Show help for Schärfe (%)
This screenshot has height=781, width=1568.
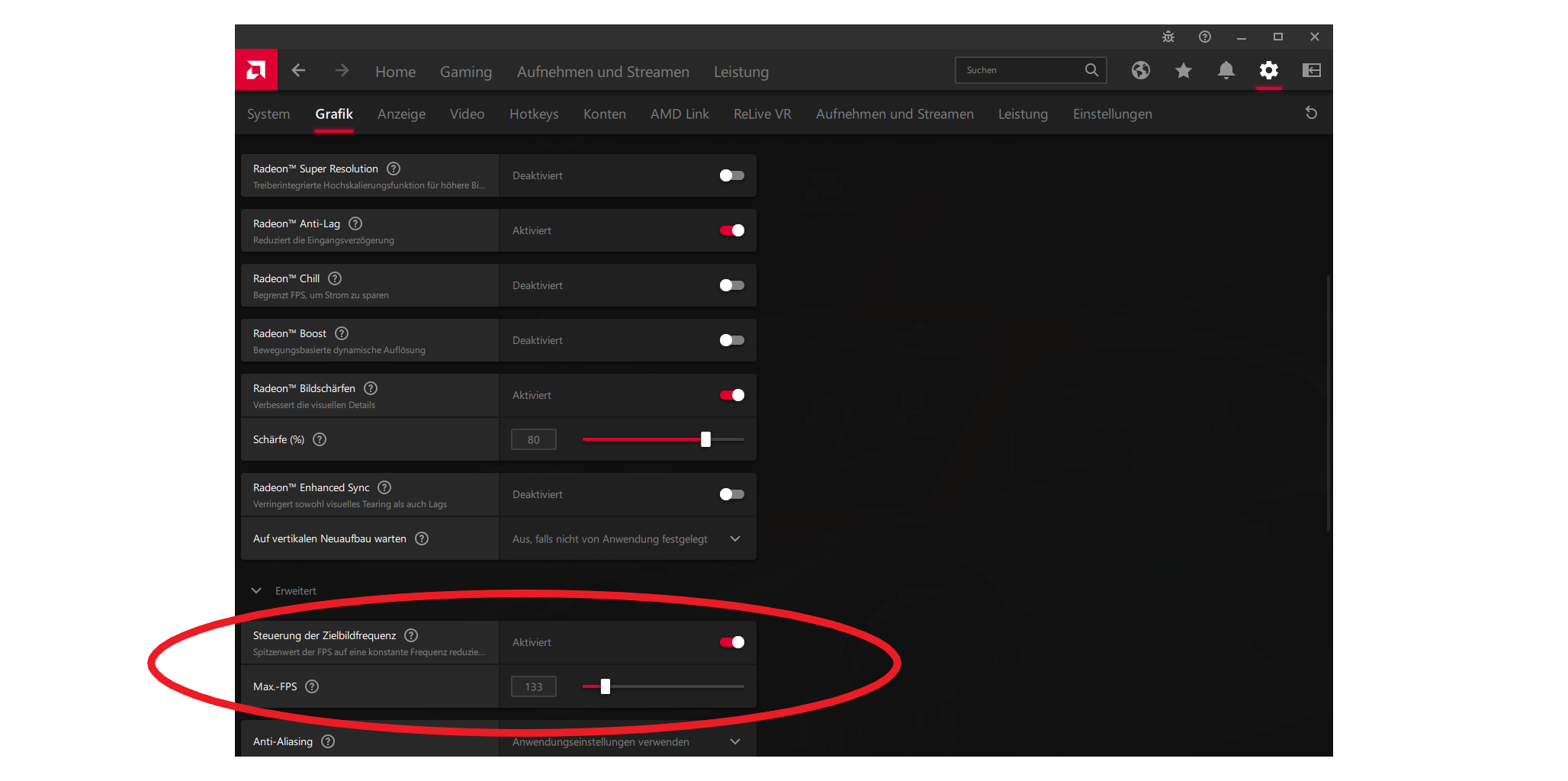tap(320, 439)
